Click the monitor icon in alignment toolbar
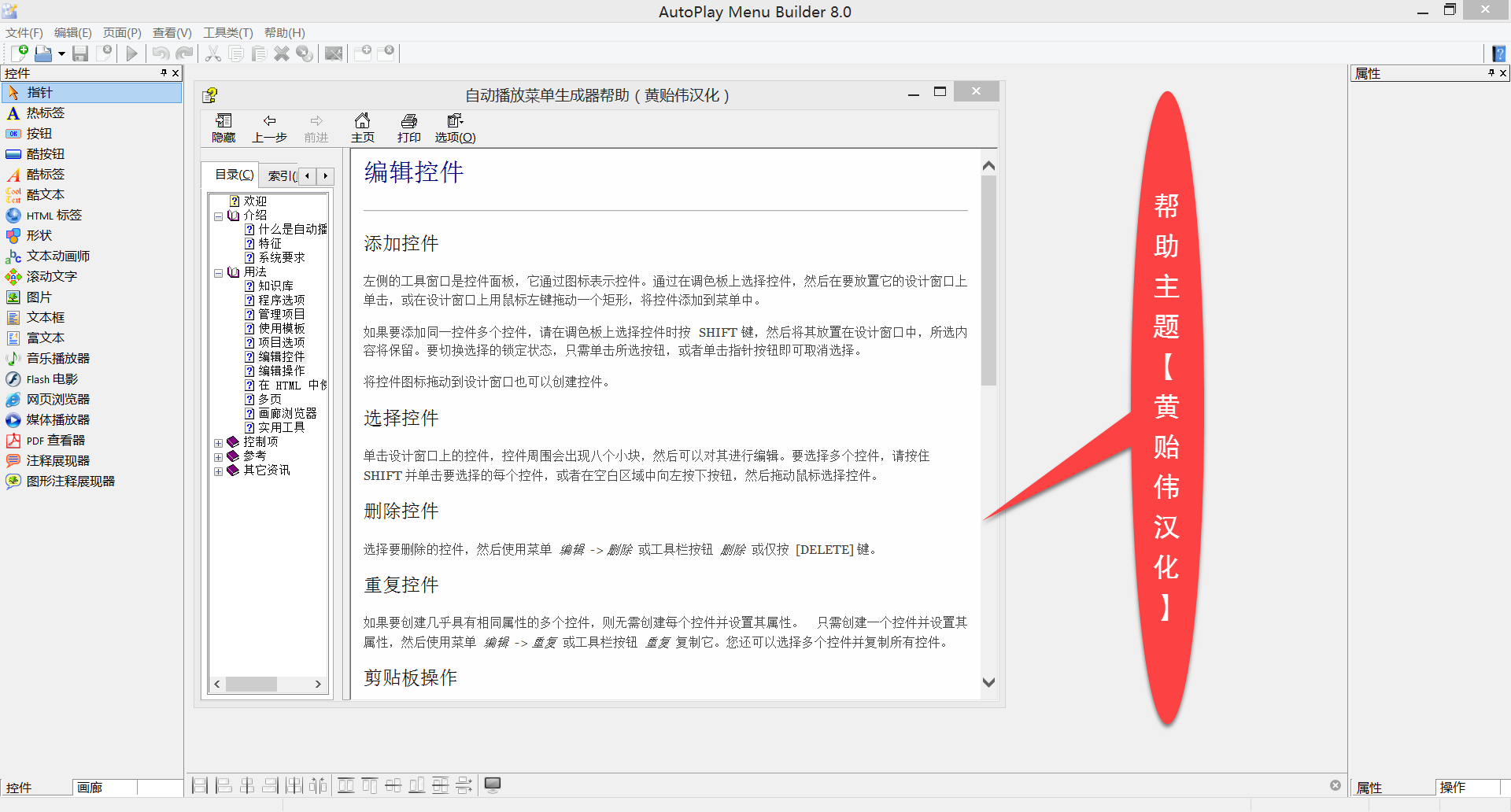The width and height of the screenshot is (1511, 812). coord(493,785)
